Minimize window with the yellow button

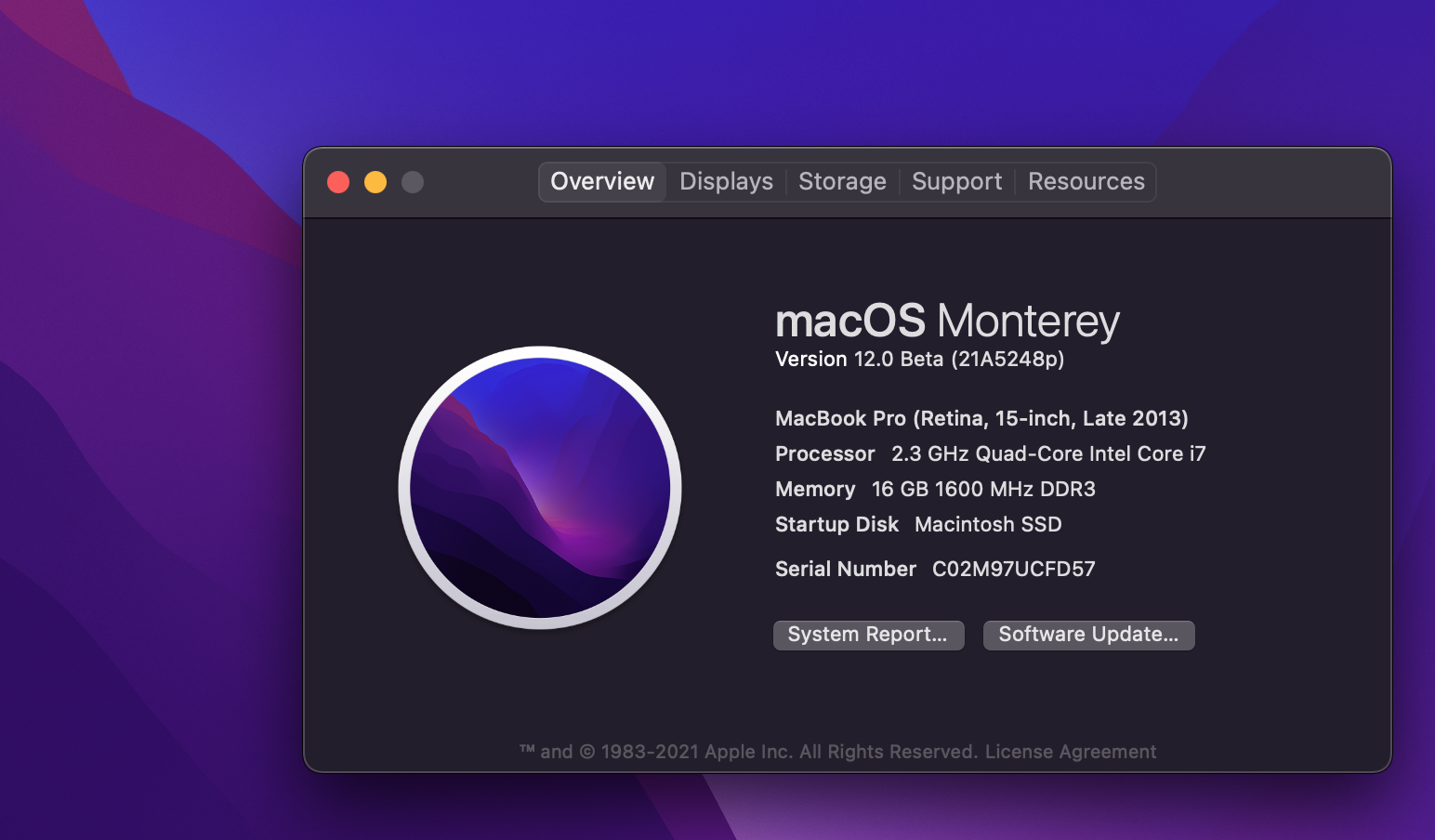(x=375, y=182)
